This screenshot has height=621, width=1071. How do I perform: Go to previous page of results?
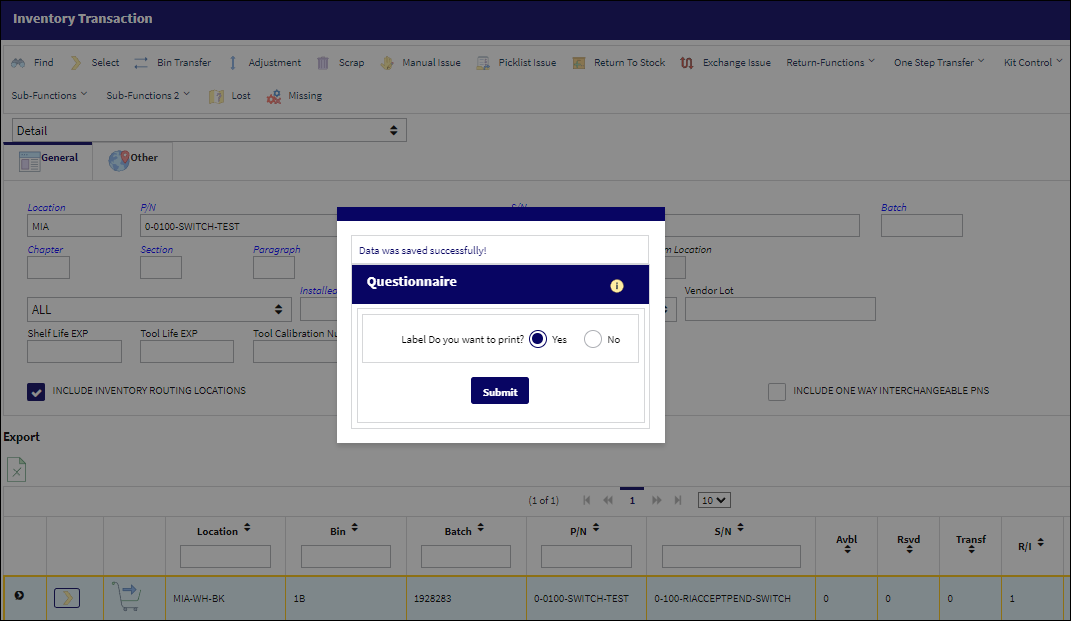tap(608, 500)
